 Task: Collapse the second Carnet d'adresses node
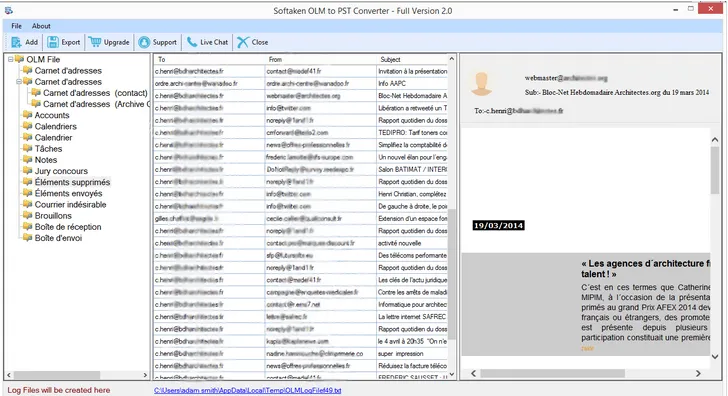click(x=19, y=82)
